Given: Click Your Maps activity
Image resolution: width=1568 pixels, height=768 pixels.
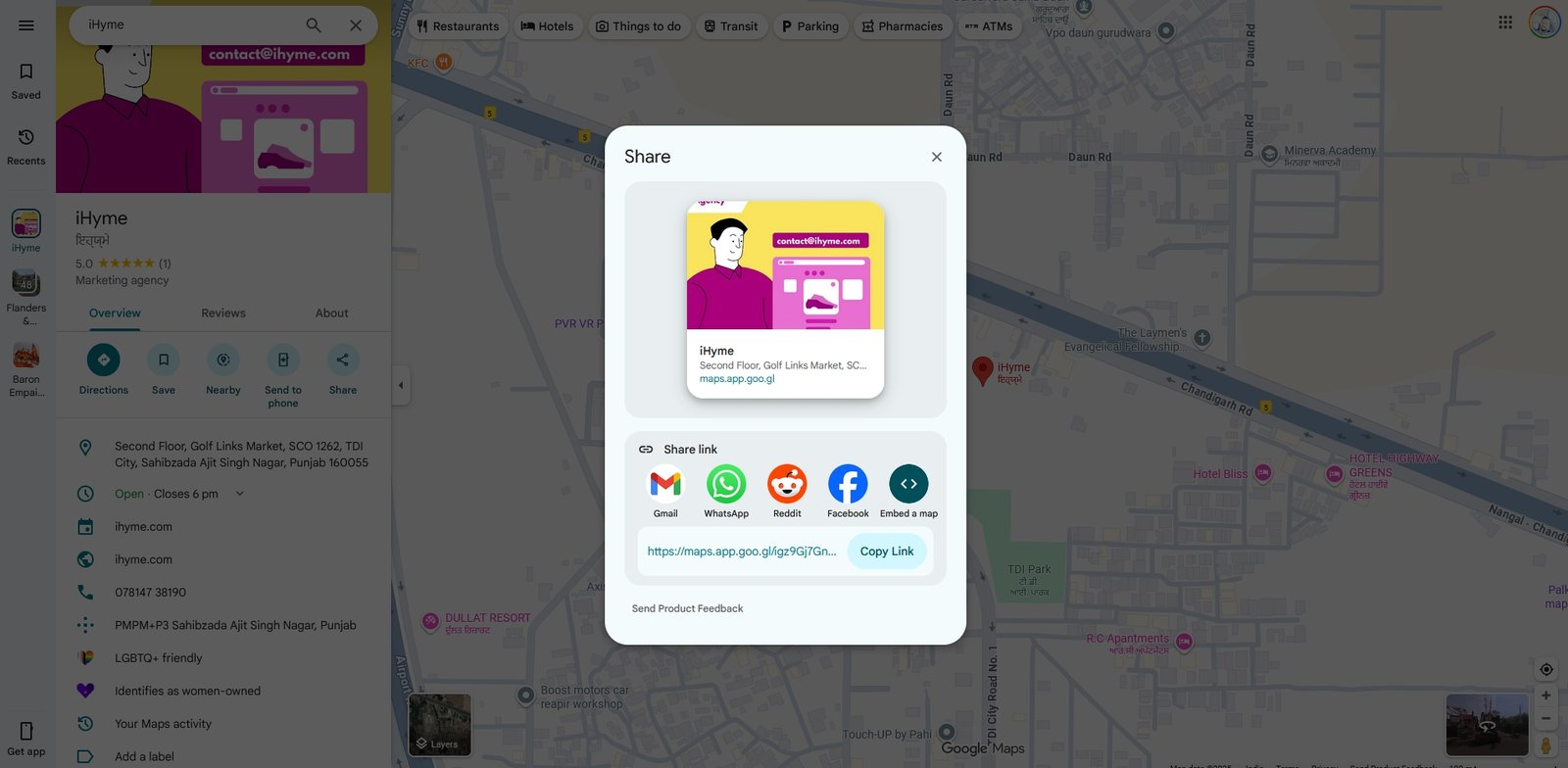Looking at the screenshot, I should pos(163,724).
